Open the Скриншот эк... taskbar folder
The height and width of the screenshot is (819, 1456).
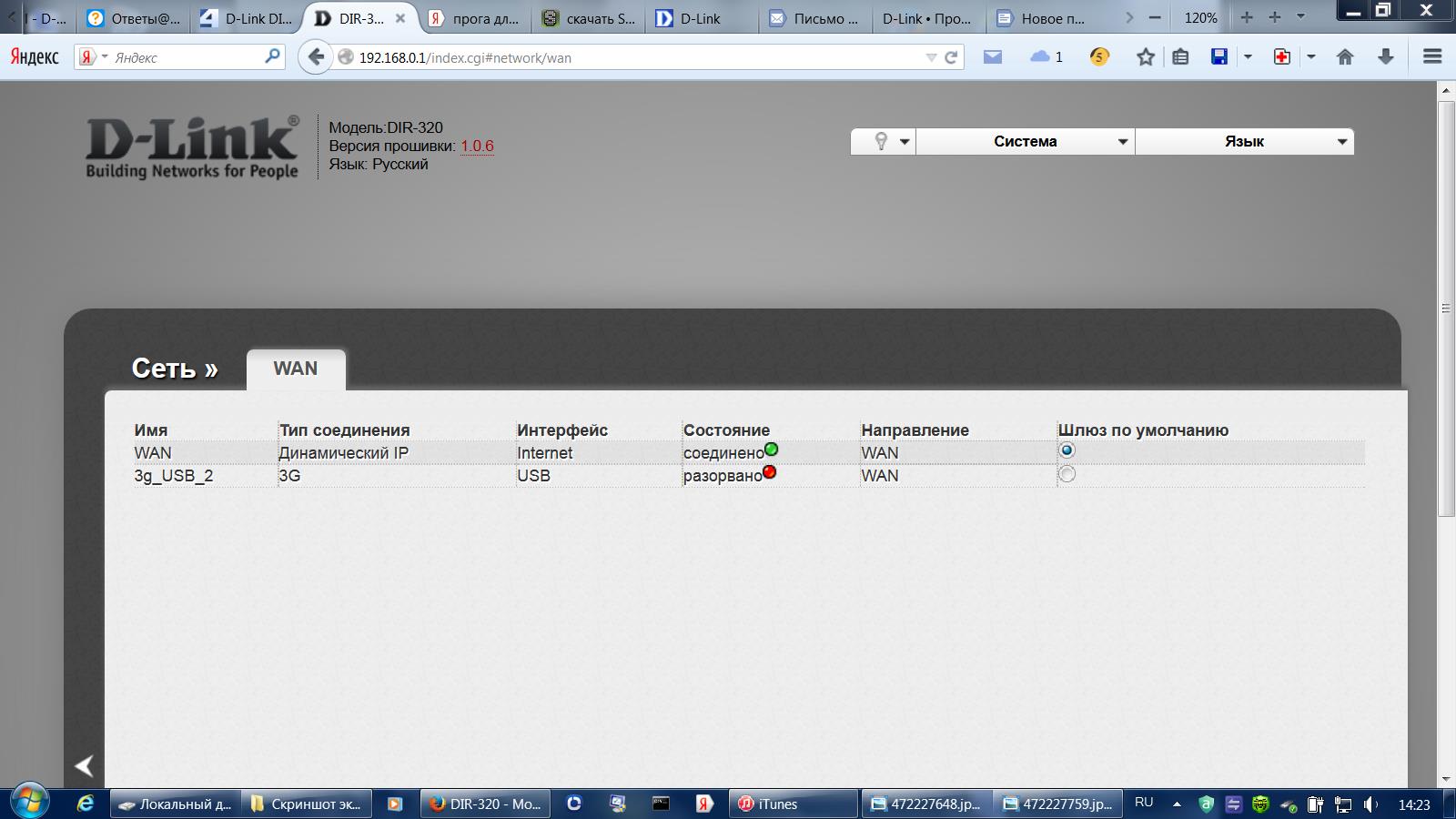click(x=308, y=804)
